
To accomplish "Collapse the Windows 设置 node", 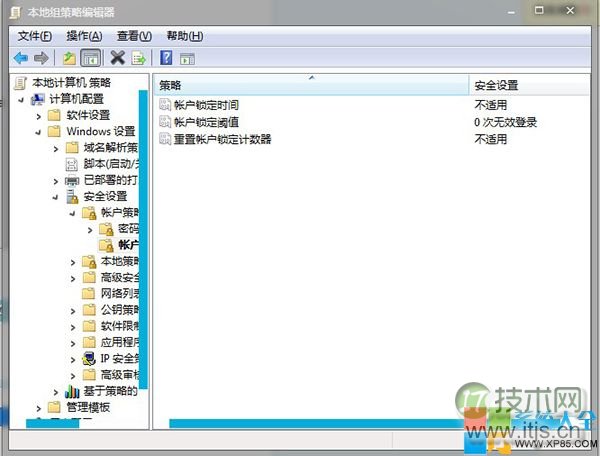I will coord(38,132).
